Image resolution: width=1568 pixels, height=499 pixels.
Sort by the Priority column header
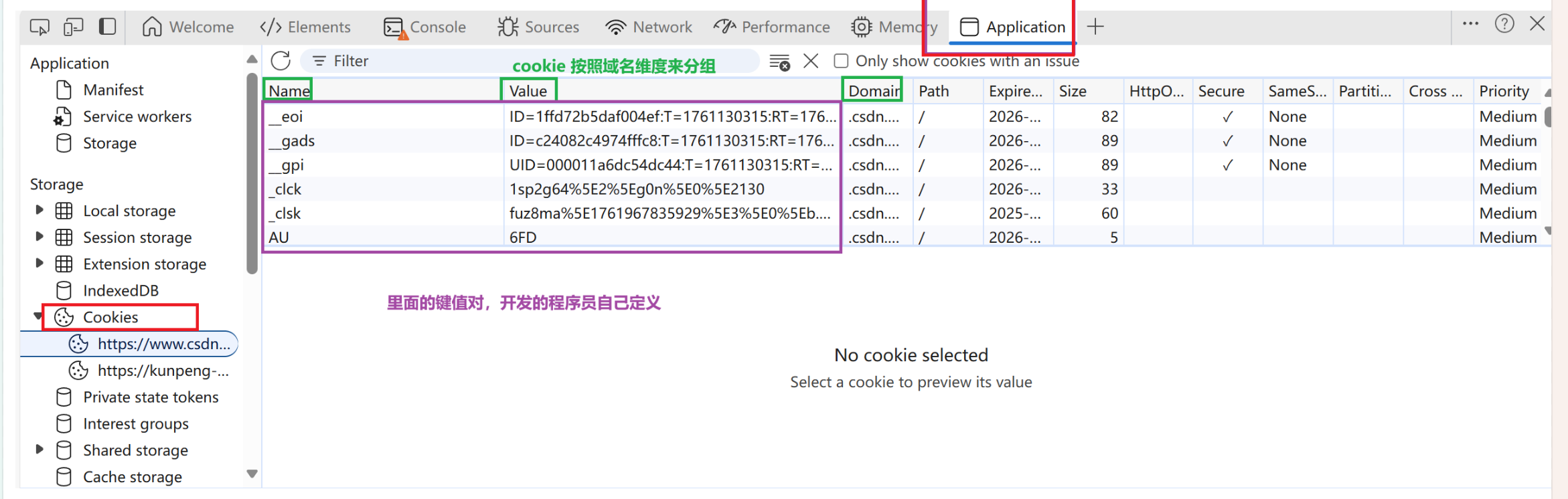coord(1508,91)
